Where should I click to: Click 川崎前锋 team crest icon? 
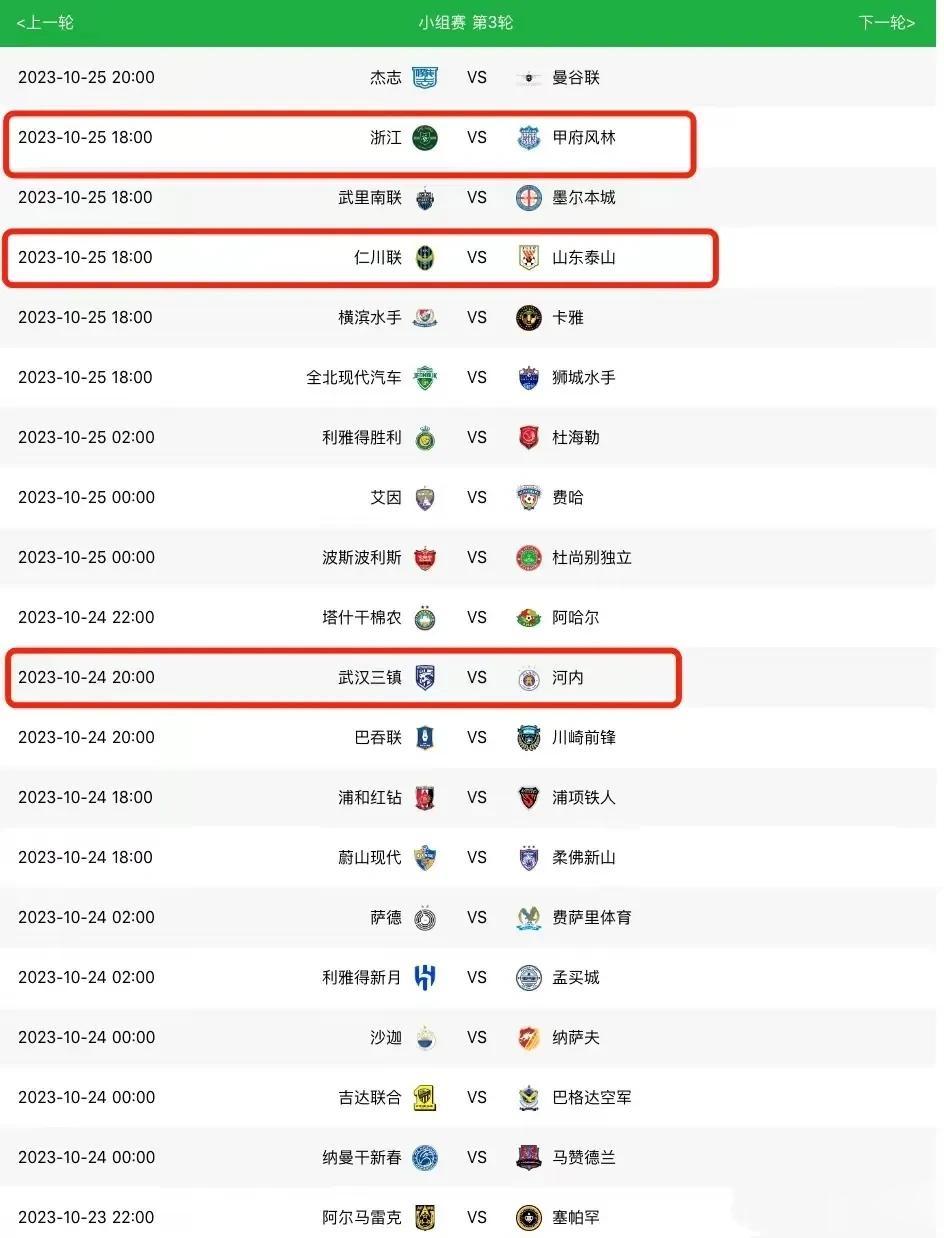(x=529, y=737)
